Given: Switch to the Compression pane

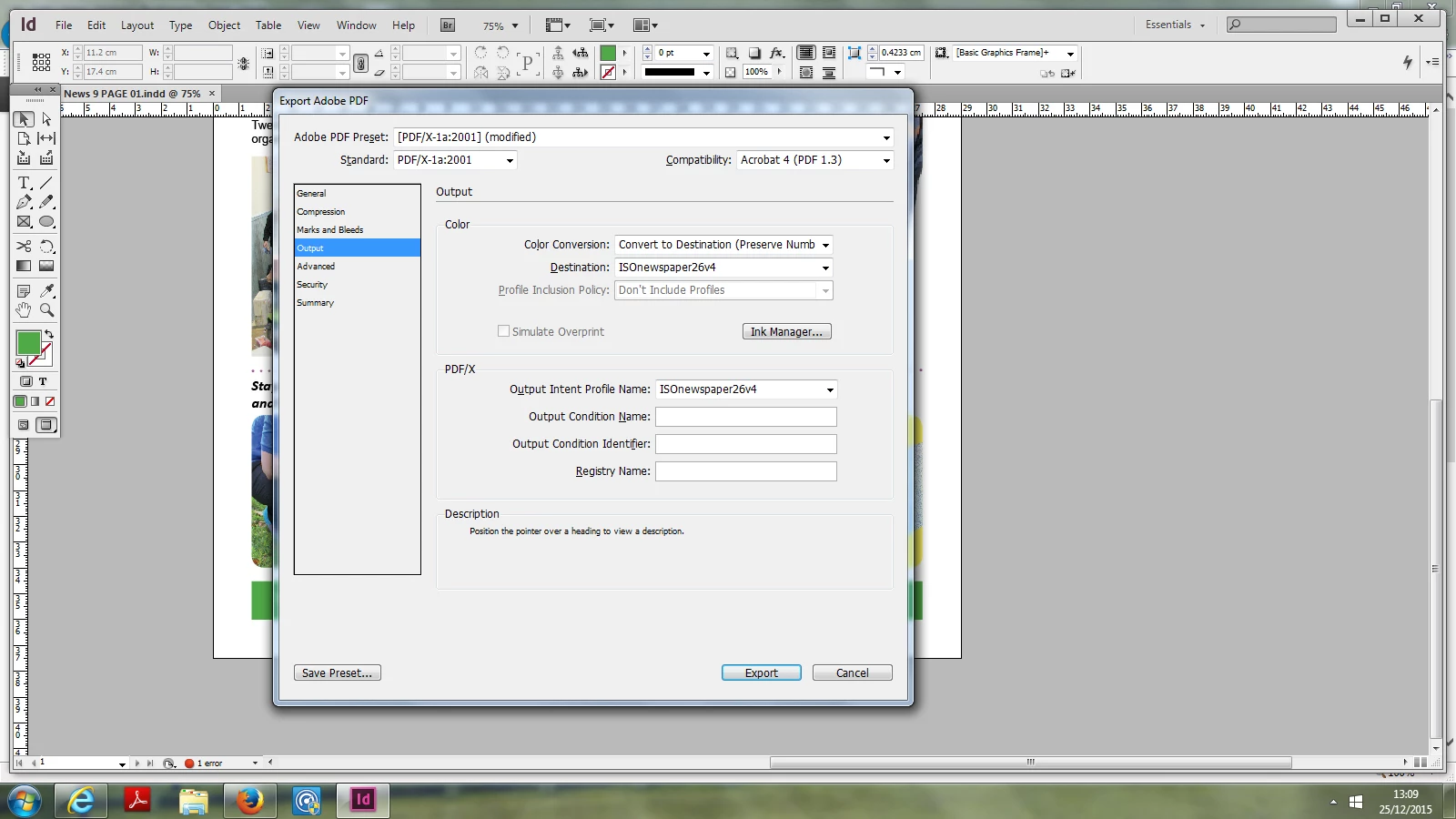Looking at the screenshot, I should click(x=357, y=212).
